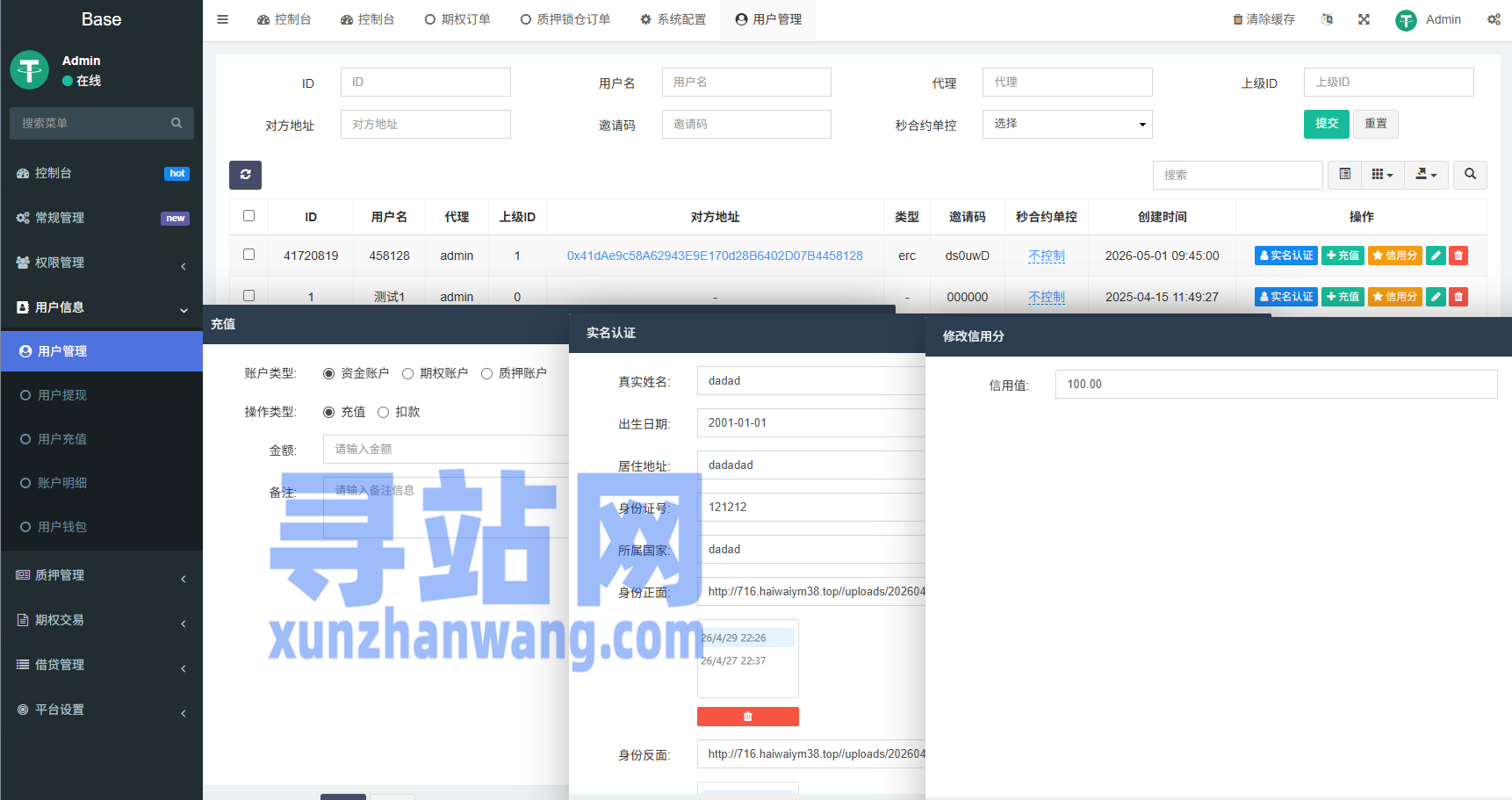Viewport: 1512px width, 800px height.
Task: Click clear cache 清除缓存
Action: click(x=1264, y=19)
